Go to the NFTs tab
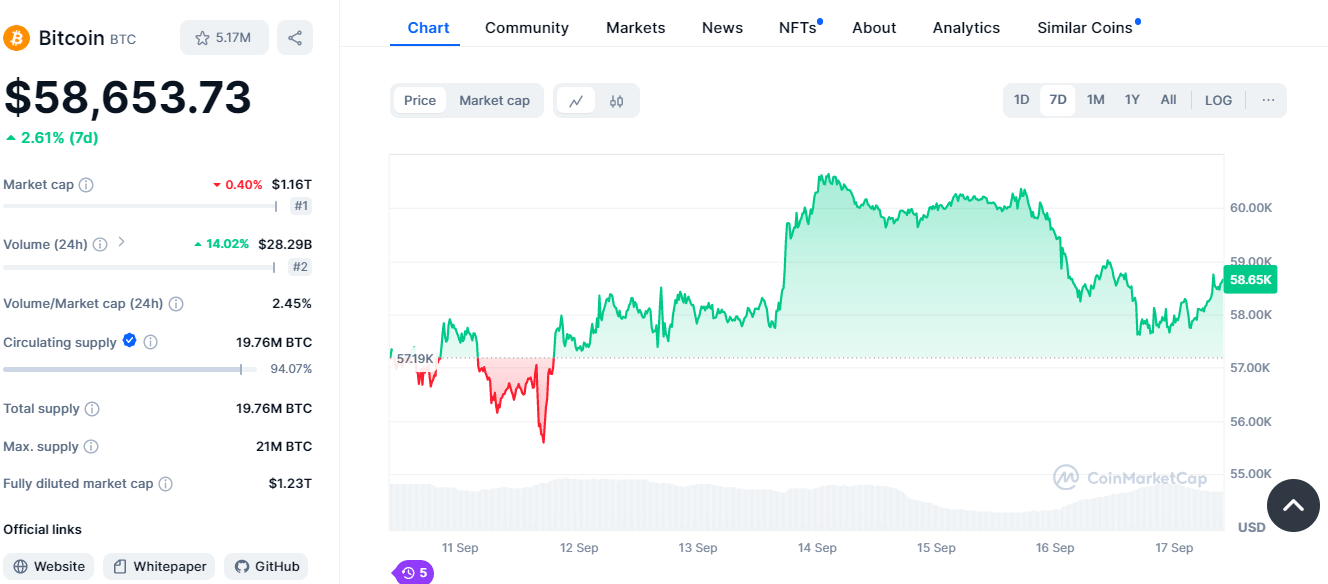This screenshot has height=584, width=1328. [x=798, y=28]
